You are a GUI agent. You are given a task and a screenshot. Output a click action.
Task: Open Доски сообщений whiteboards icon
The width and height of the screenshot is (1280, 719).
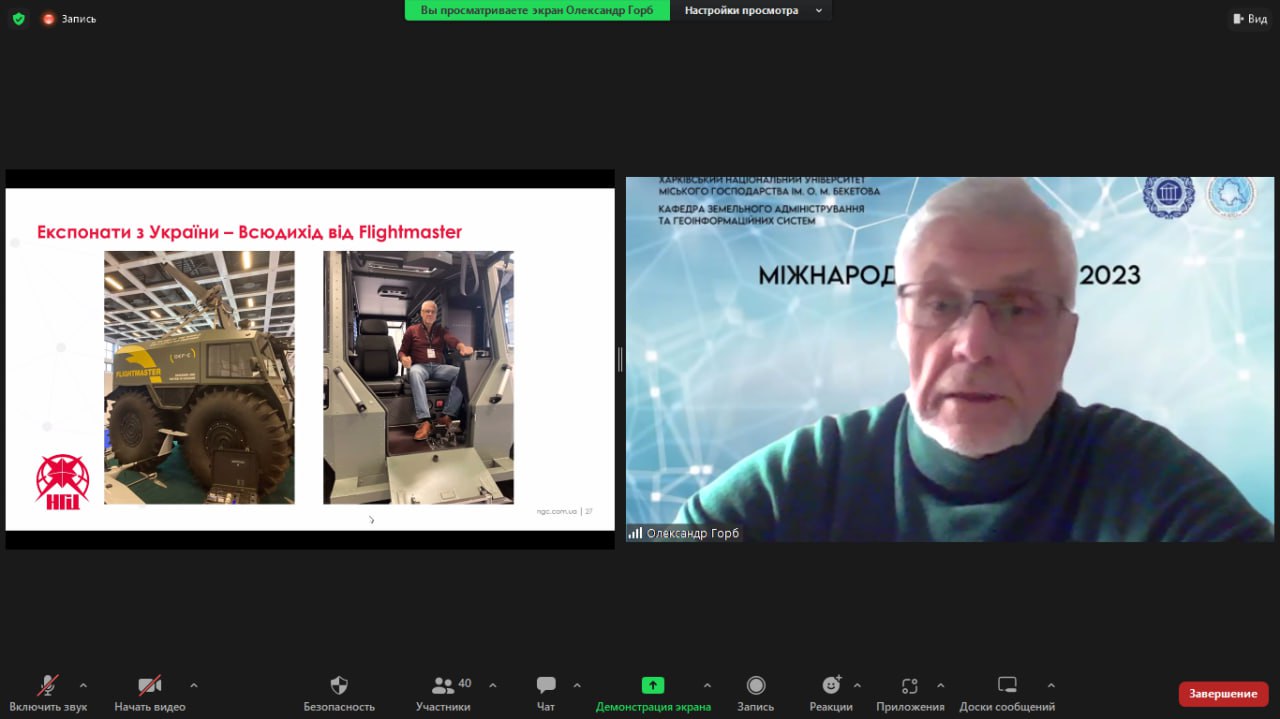tap(1007, 685)
